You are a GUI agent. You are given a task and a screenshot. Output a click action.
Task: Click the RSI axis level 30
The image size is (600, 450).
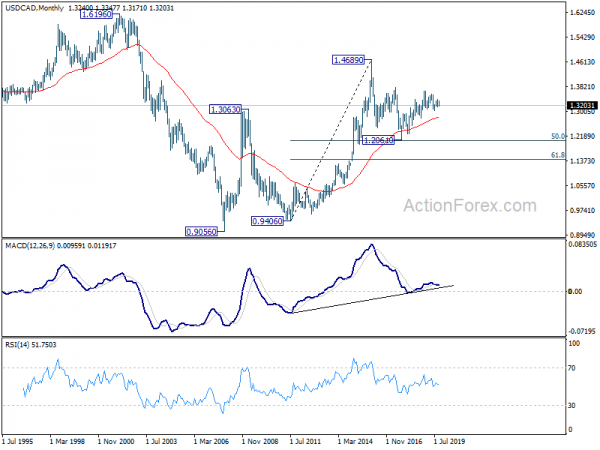coord(572,405)
